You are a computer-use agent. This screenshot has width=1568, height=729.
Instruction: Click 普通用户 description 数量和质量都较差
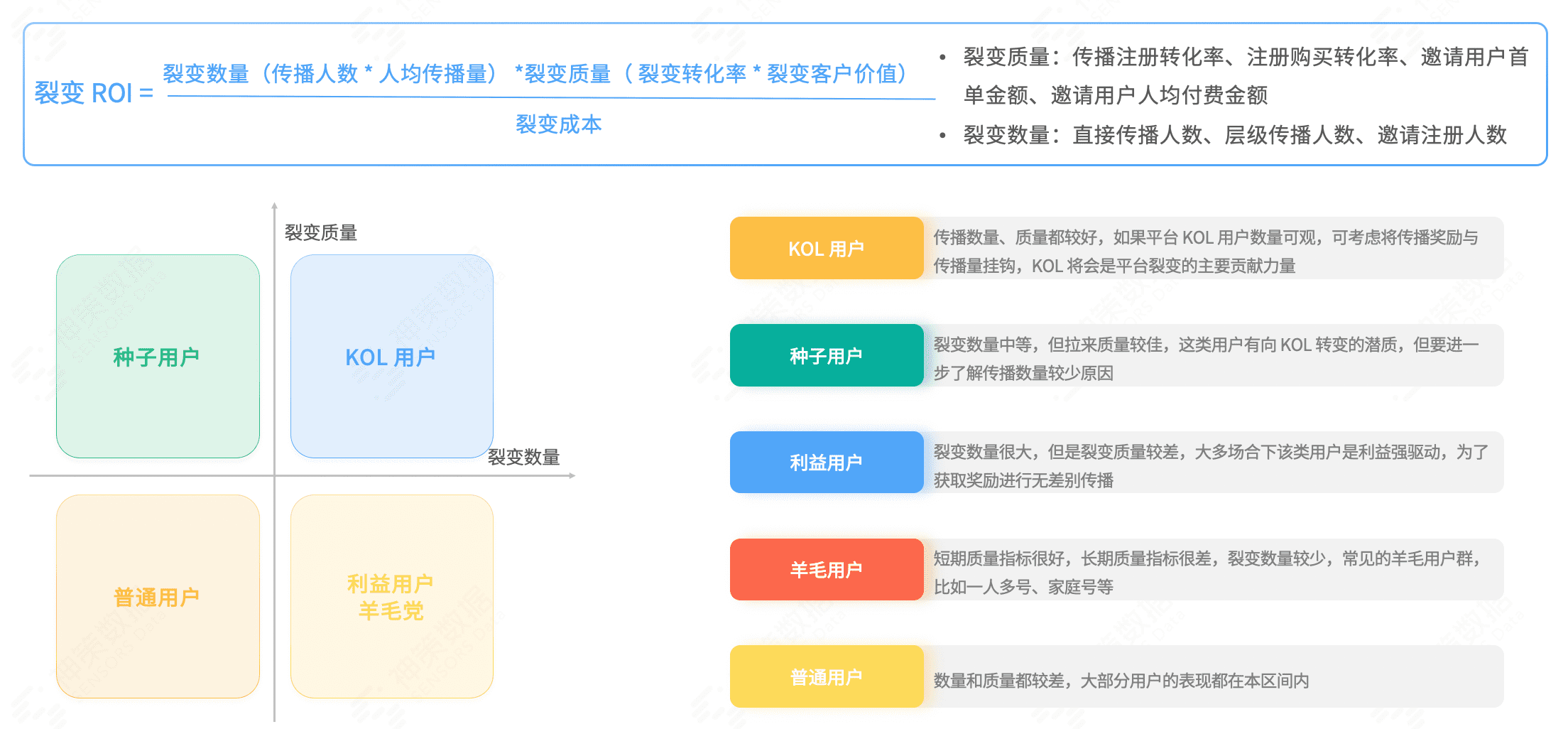pos(1121,681)
